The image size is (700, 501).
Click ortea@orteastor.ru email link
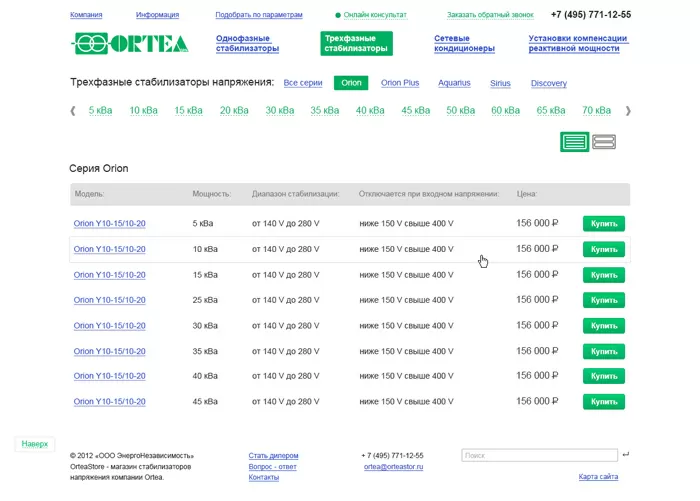click(x=393, y=467)
